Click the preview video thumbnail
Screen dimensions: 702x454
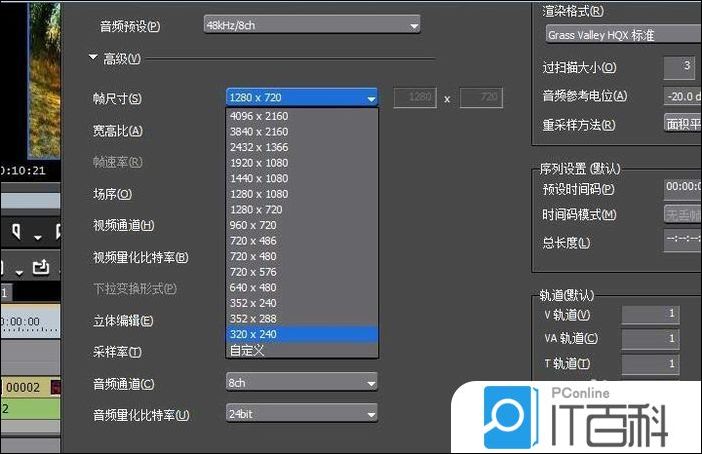(x=44, y=81)
